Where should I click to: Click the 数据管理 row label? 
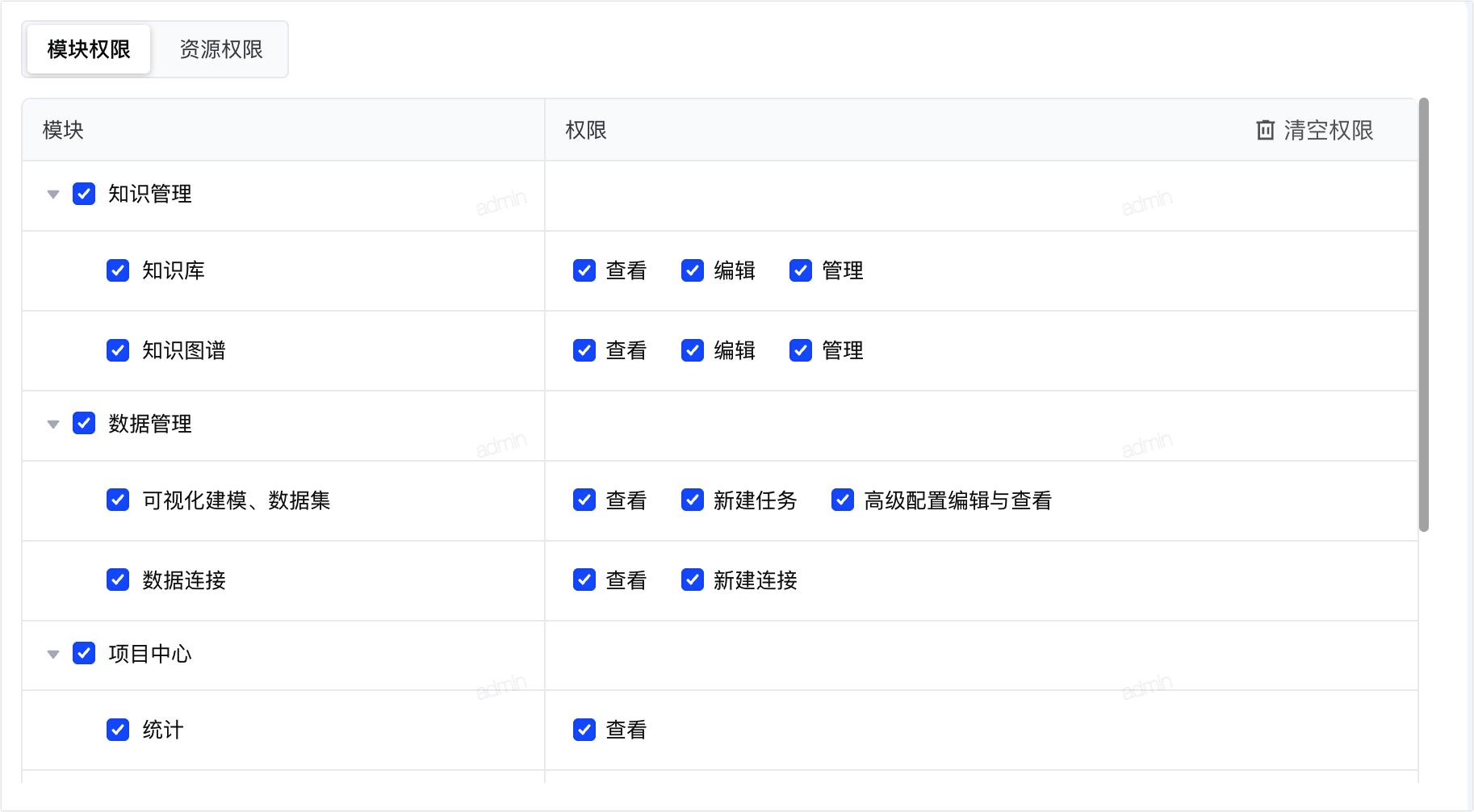[150, 424]
